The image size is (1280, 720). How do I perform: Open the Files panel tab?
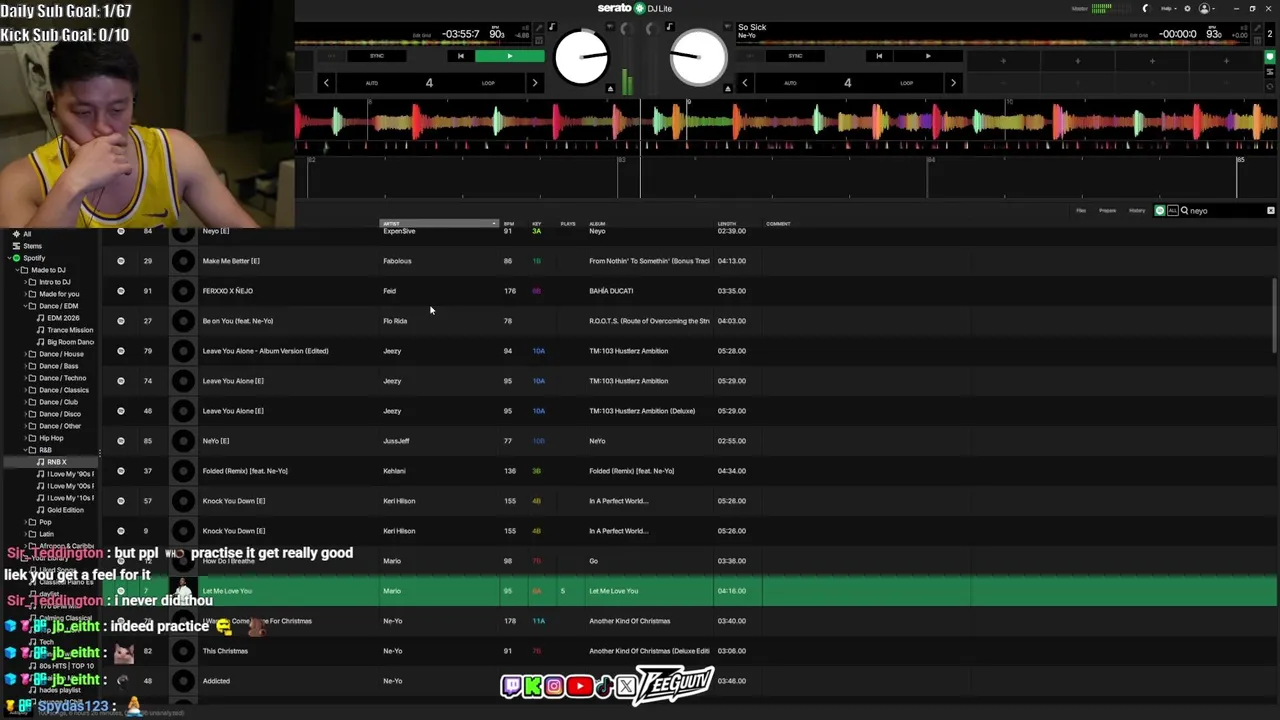1081,211
